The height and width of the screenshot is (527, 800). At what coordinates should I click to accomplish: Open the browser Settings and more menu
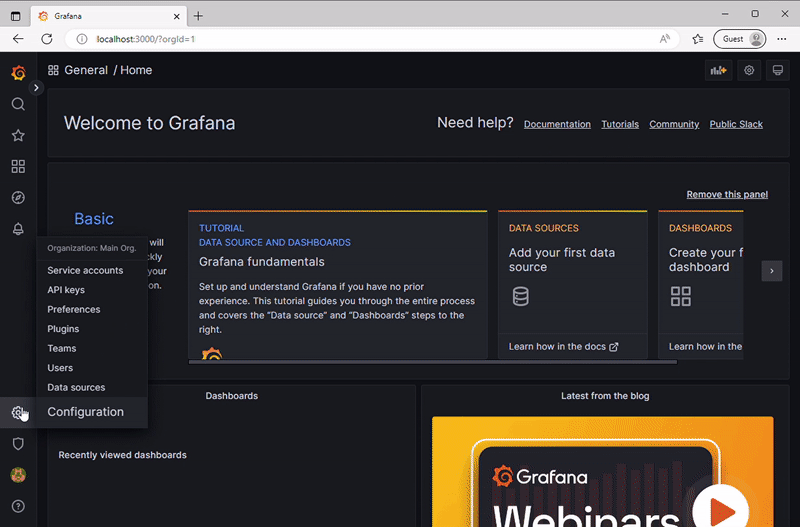tap(782, 39)
